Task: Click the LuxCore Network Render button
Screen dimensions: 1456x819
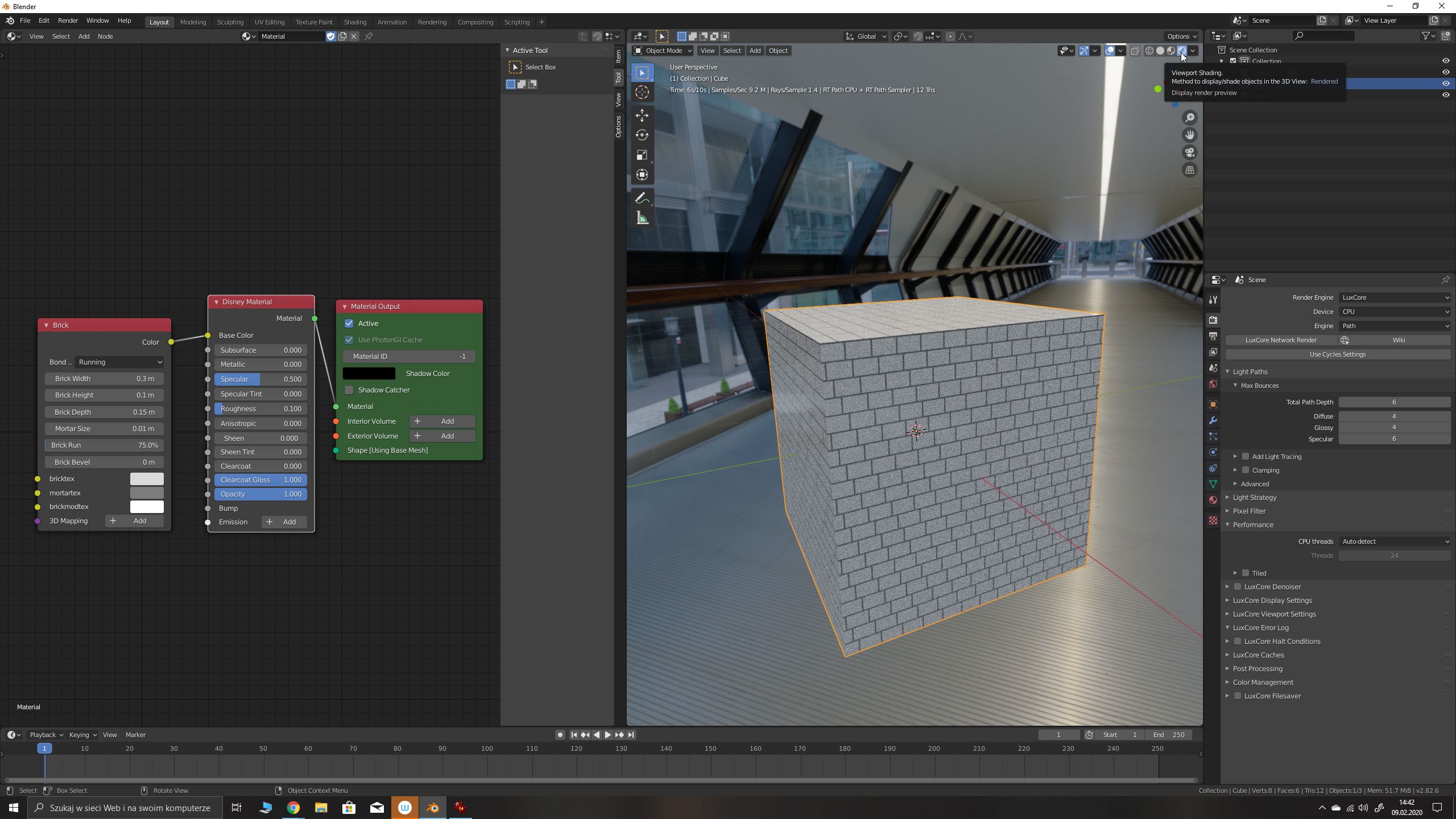Action: 1281,340
